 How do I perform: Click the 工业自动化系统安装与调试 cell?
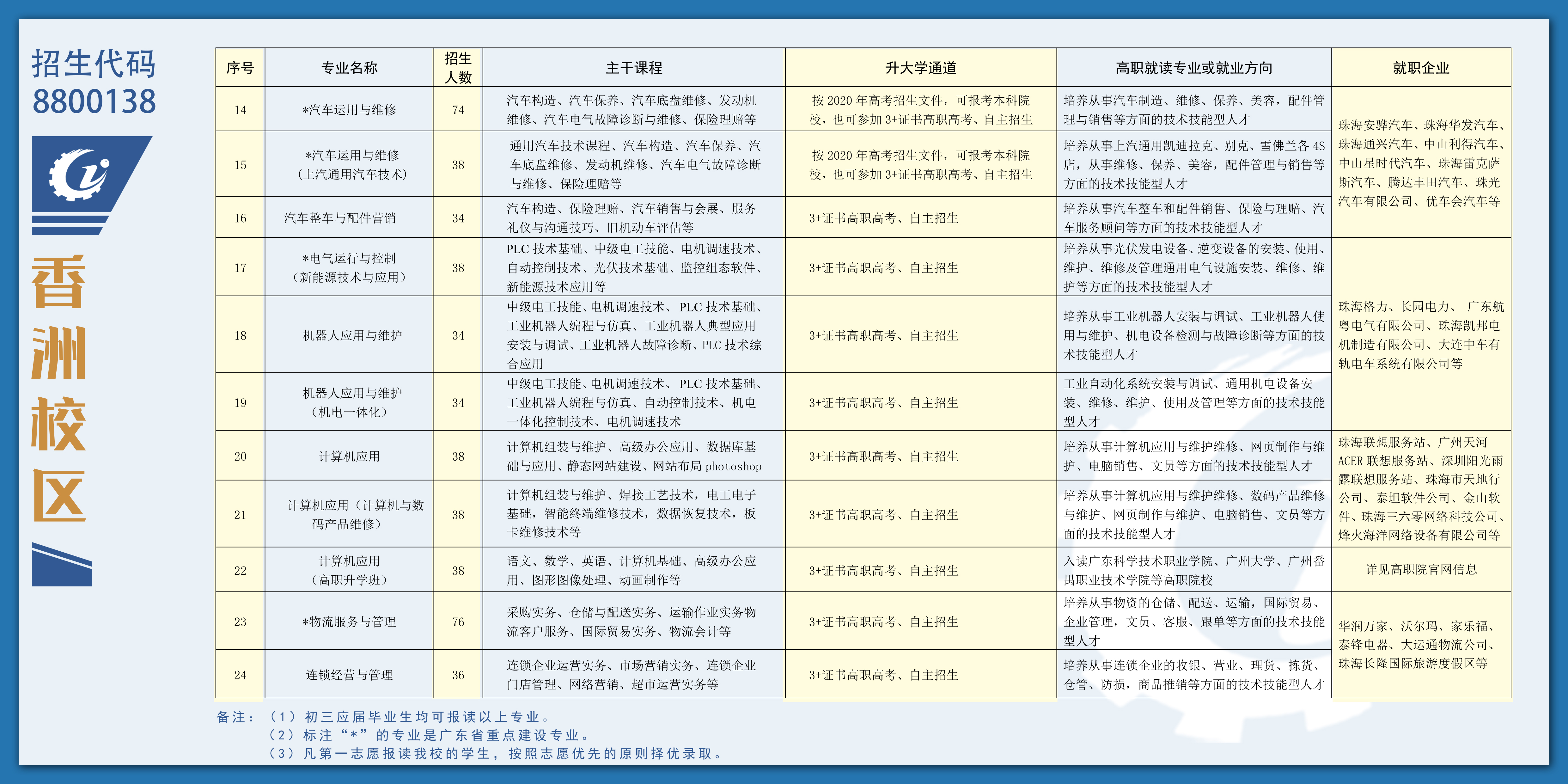1194,402
